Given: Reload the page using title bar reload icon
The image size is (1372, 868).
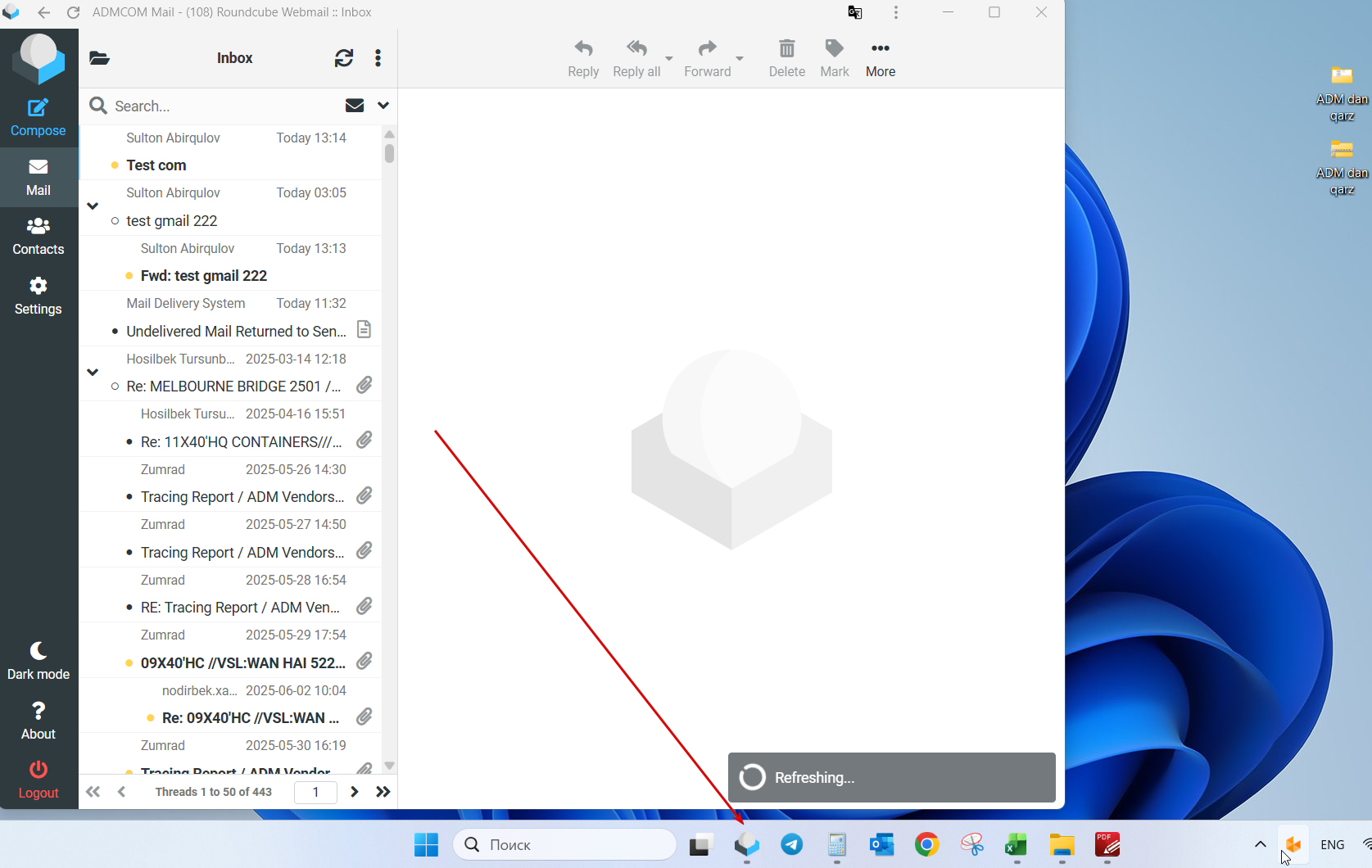Looking at the screenshot, I should coord(73,12).
